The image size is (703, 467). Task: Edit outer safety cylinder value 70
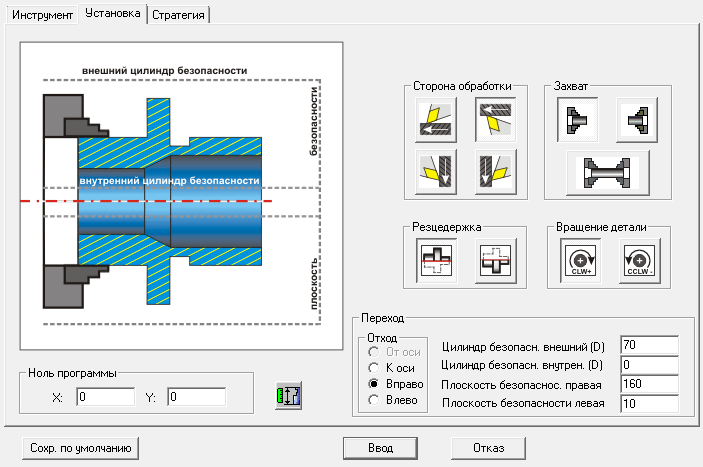click(x=650, y=345)
